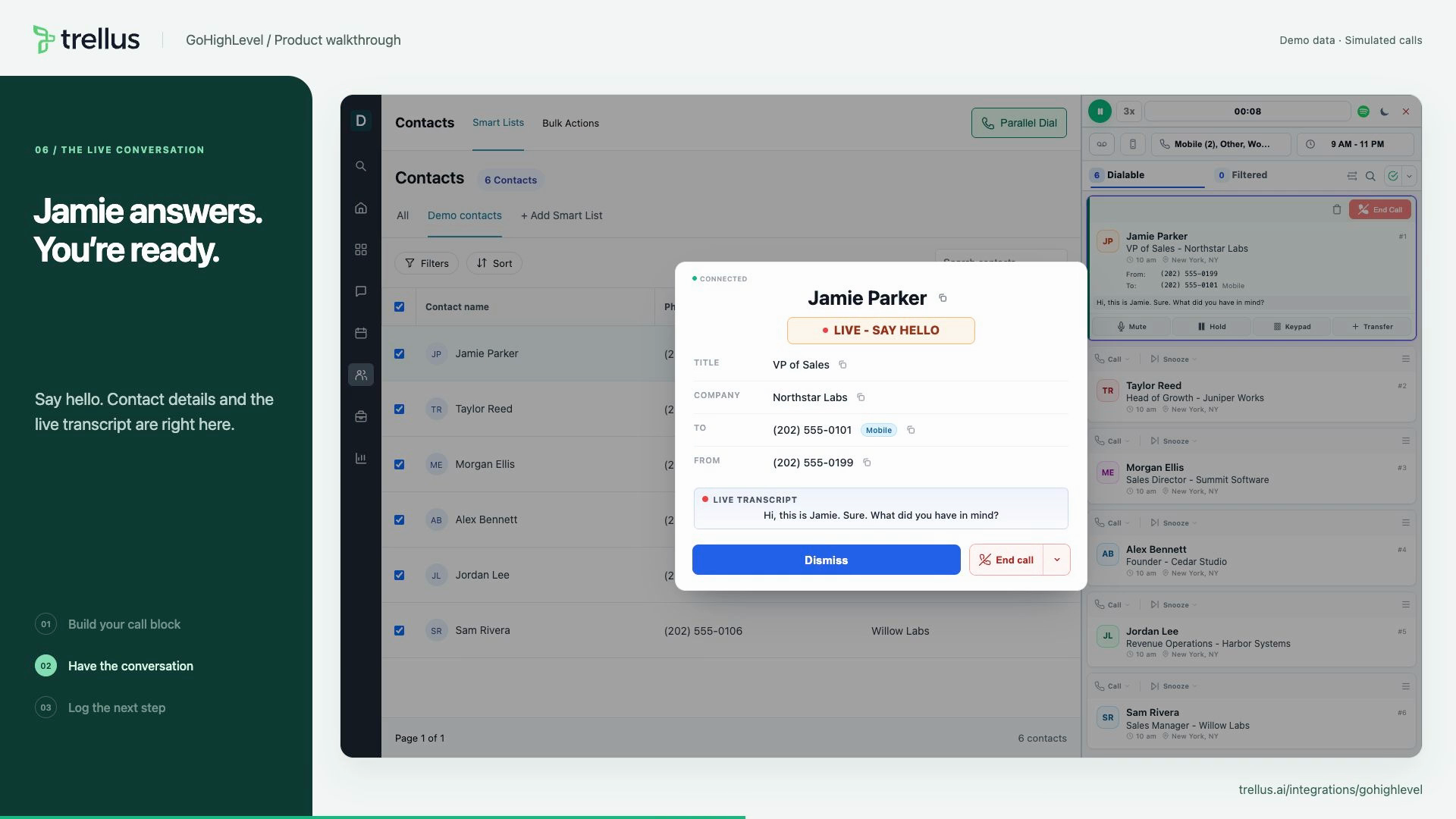This screenshot has width=1456, height=819.
Task: Uncheck Jamie Parker's row checkbox
Action: [399, 353]
